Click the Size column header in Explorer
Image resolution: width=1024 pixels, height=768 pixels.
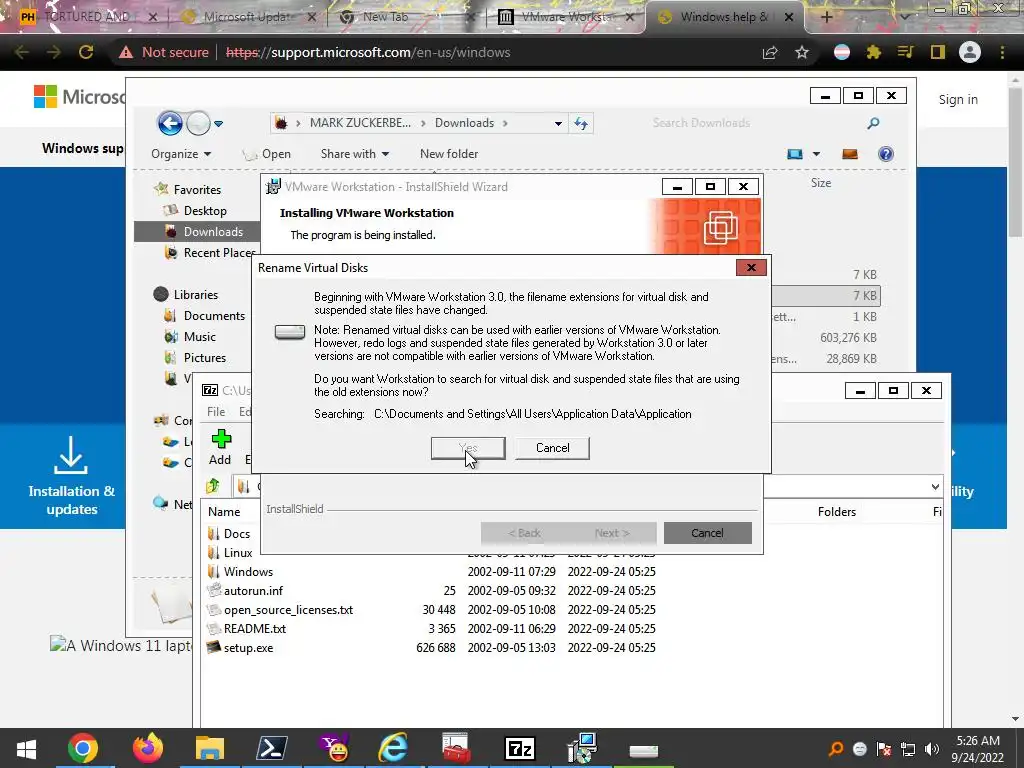point(821,183)
